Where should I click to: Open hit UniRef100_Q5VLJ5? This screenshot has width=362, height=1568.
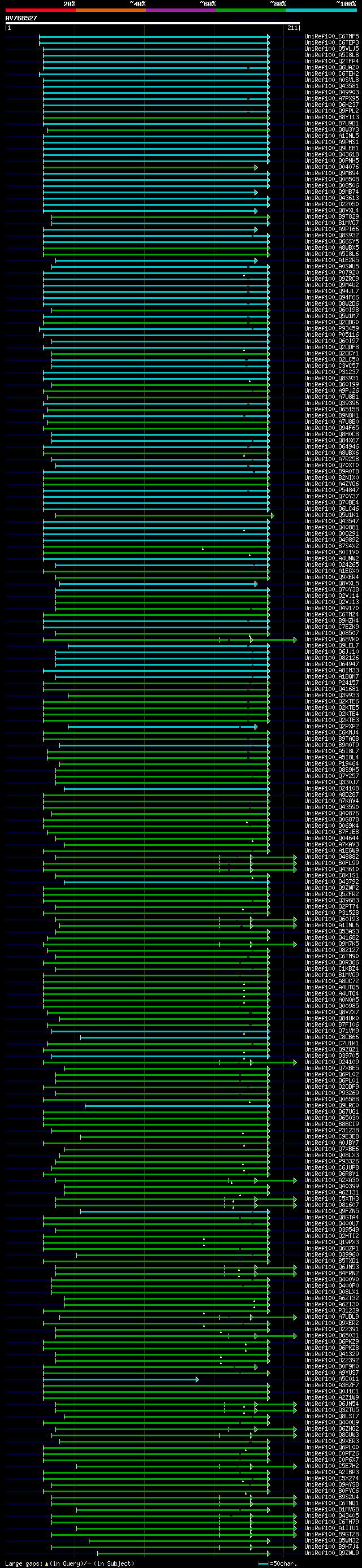point(331,49)
